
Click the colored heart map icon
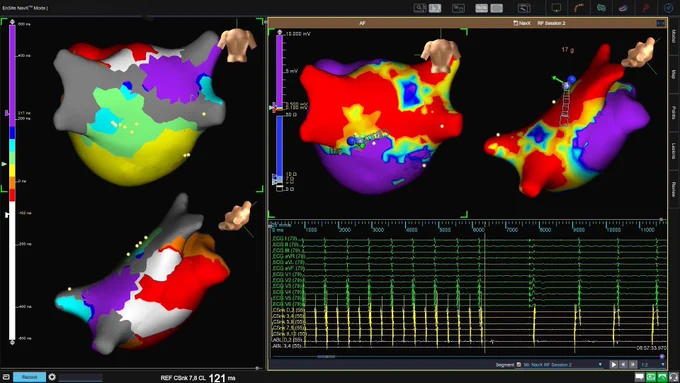tap(623, 8)
